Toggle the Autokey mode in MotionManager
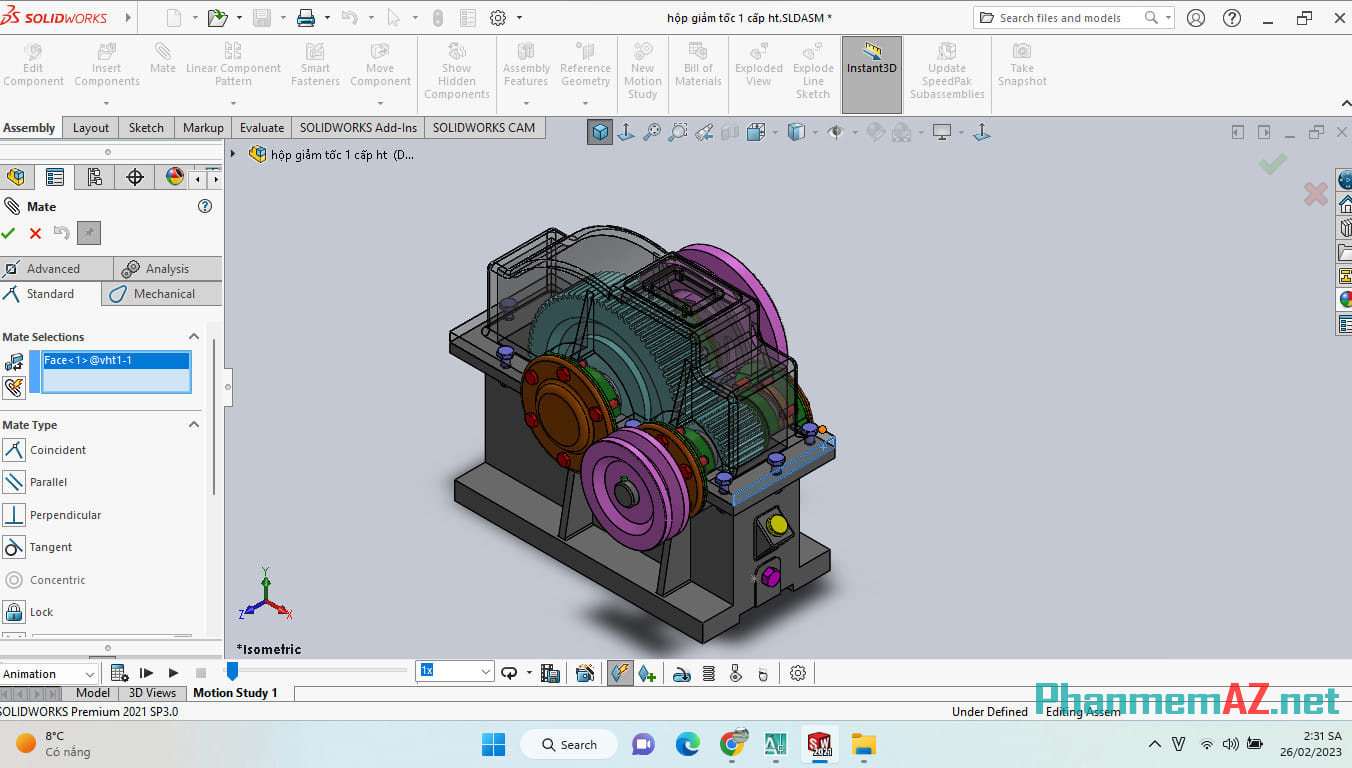Viewport: 1352px width, 768px height. [619, 672]
